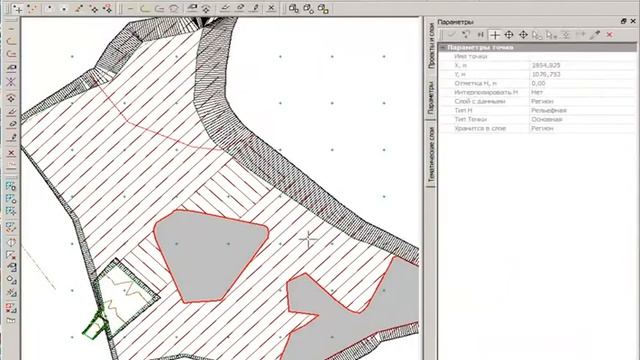Click the first blue grid icon in left toolbar
The height and width of the screenshot is (360, 640).
(11, 186)
